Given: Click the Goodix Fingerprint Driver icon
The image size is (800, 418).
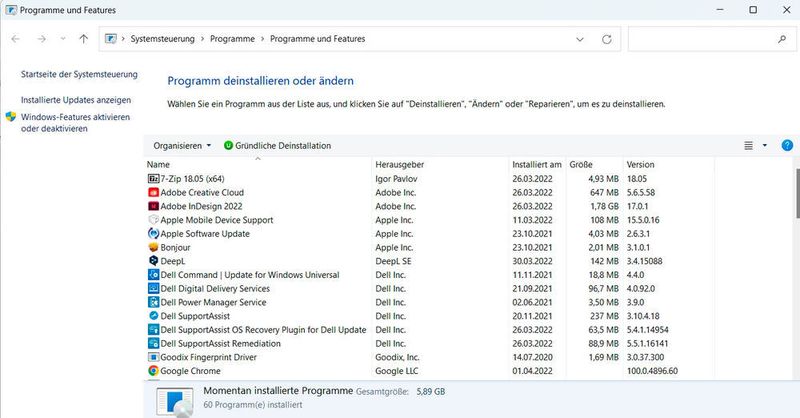Looking at the screenshot, I should (x=153, y=357).
